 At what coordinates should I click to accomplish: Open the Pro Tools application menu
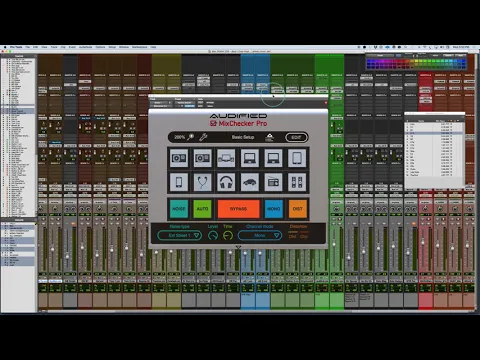16,47
